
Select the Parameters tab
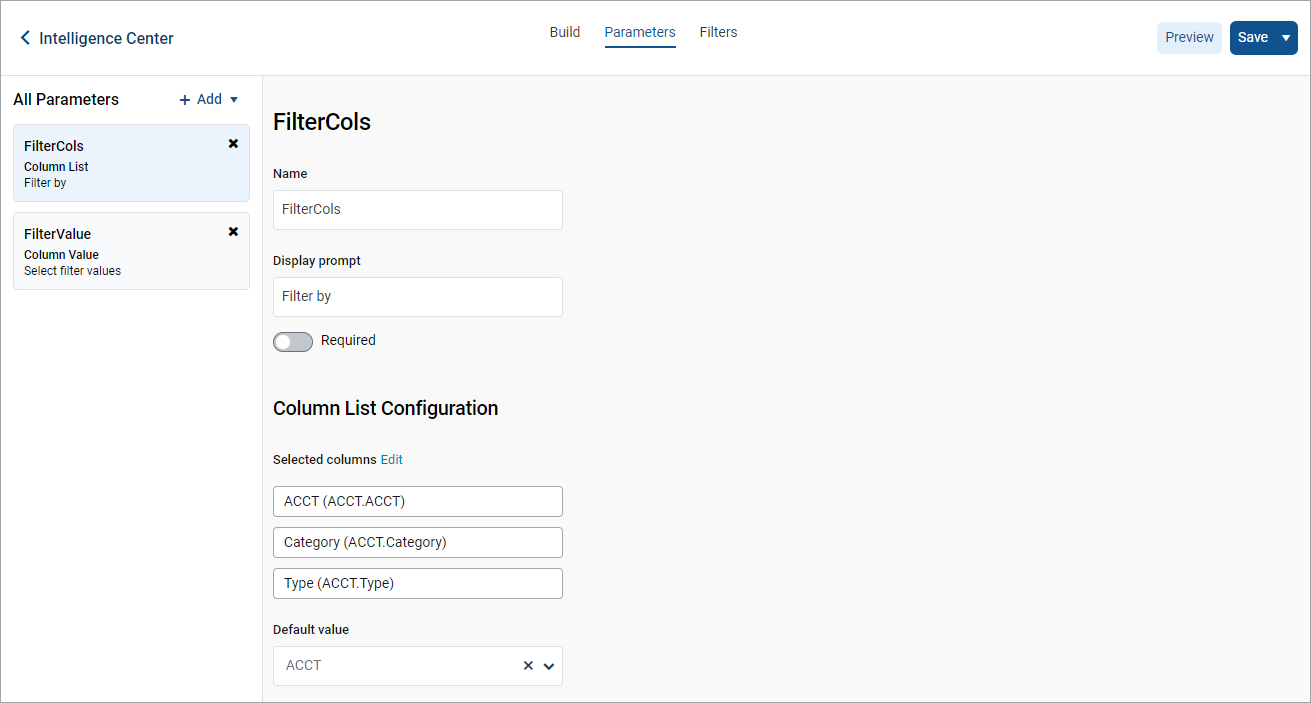[640, 32]
